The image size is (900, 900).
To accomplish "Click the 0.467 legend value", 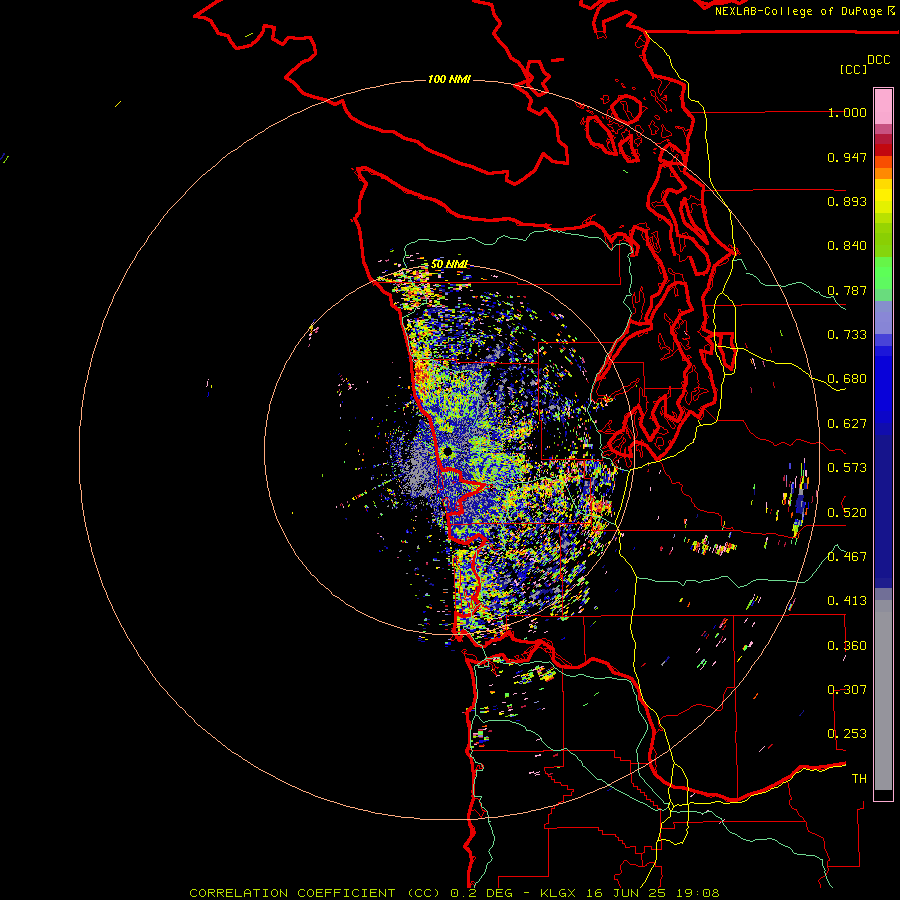I will (x=847, y=557).
